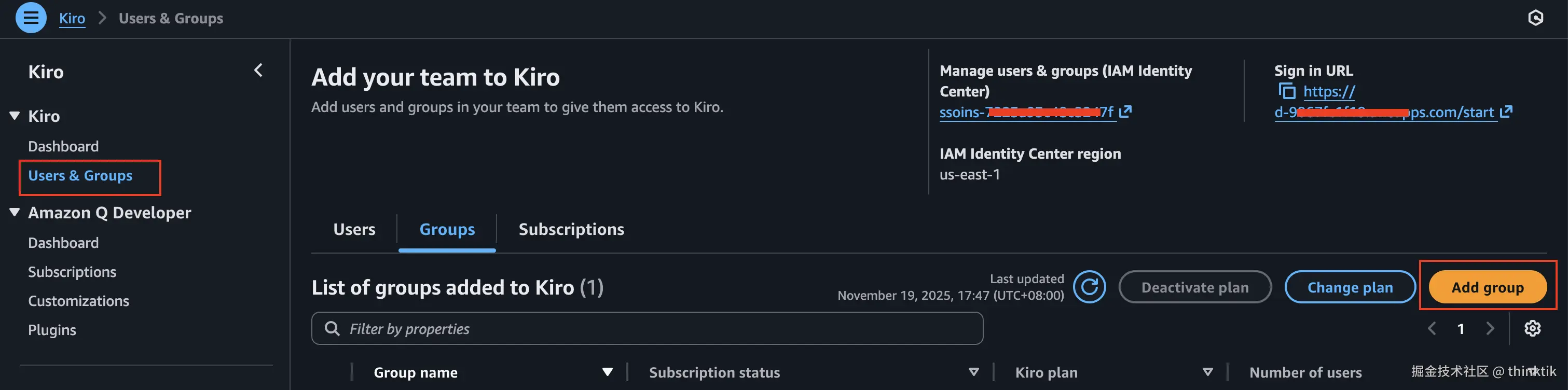
Task: Sort by Group name column arrow
Action: tap(607, 372)
